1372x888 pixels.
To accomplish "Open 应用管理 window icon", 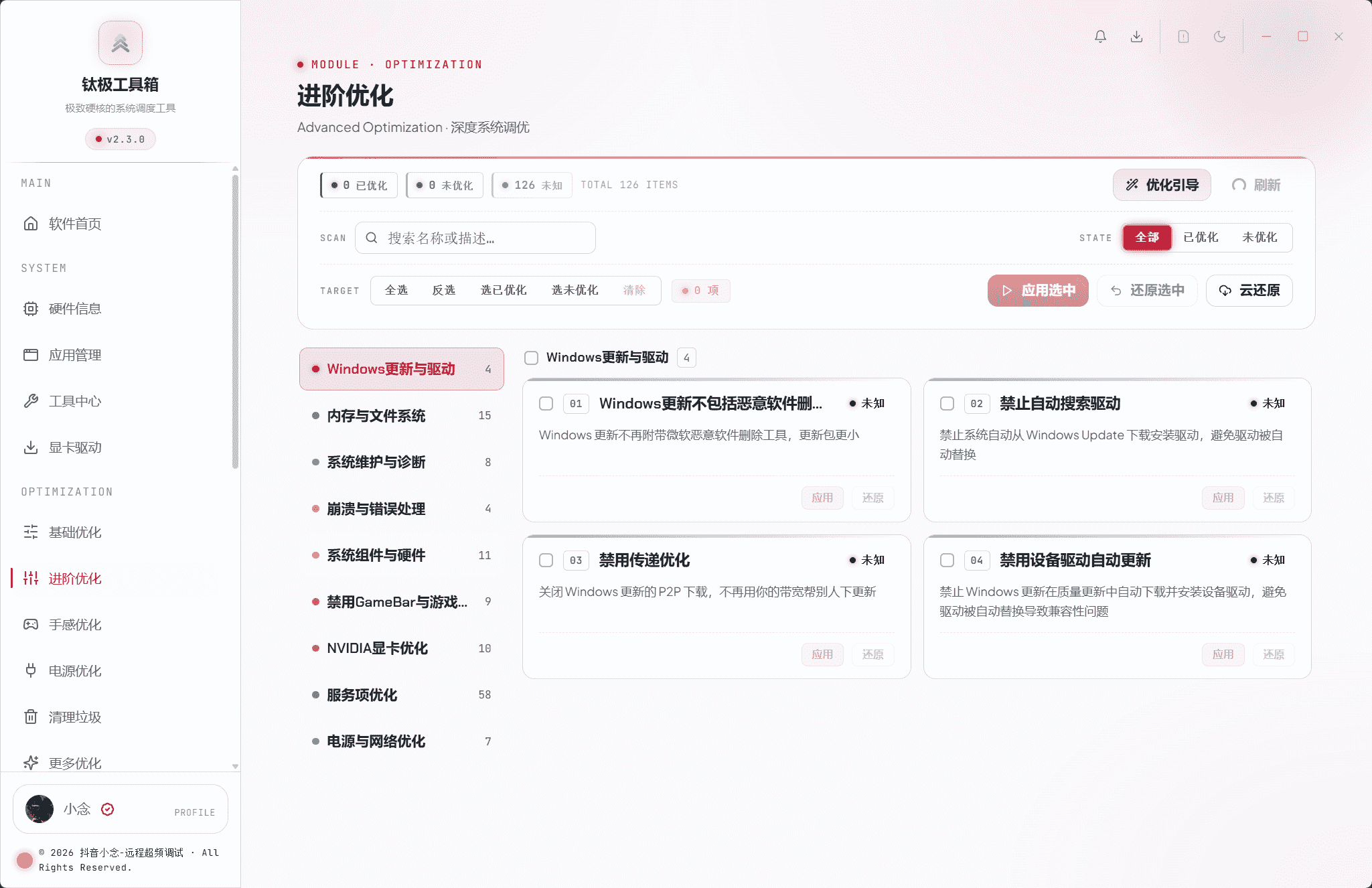I will 31,355.
